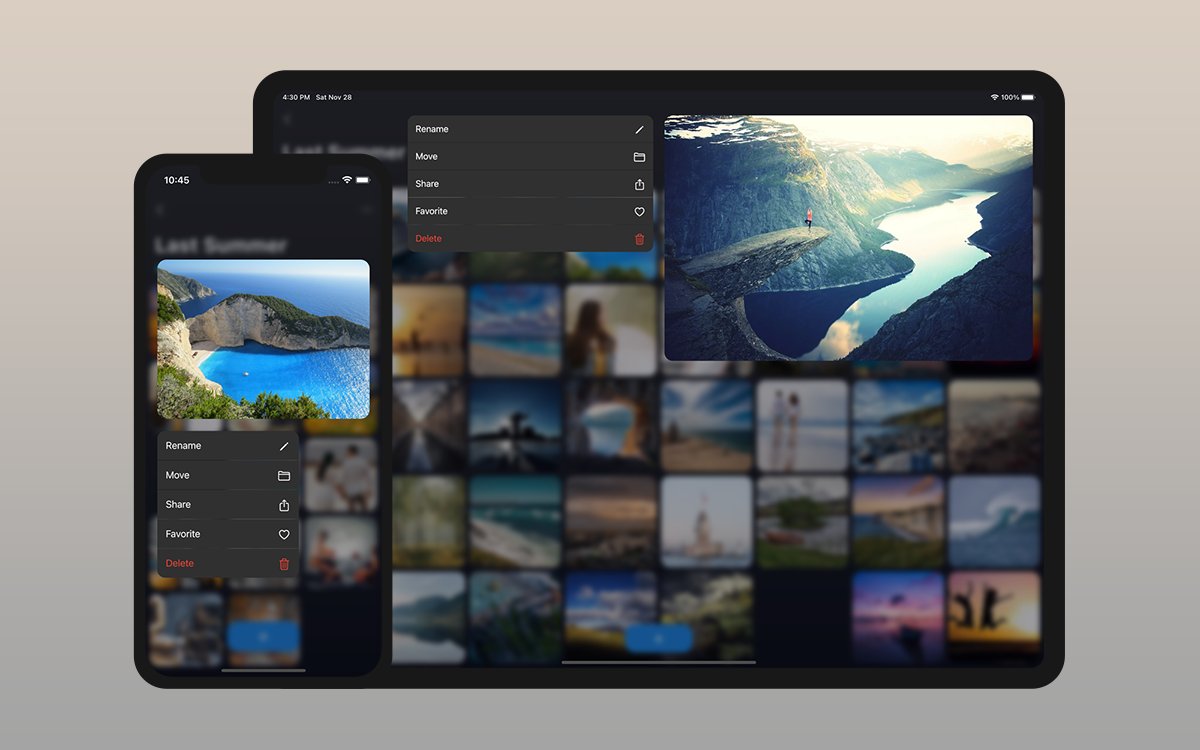The width and height of the screenshot is (1200, 750).
Task: Tap Share in the iPhone context menu
Action: point(228,505)
